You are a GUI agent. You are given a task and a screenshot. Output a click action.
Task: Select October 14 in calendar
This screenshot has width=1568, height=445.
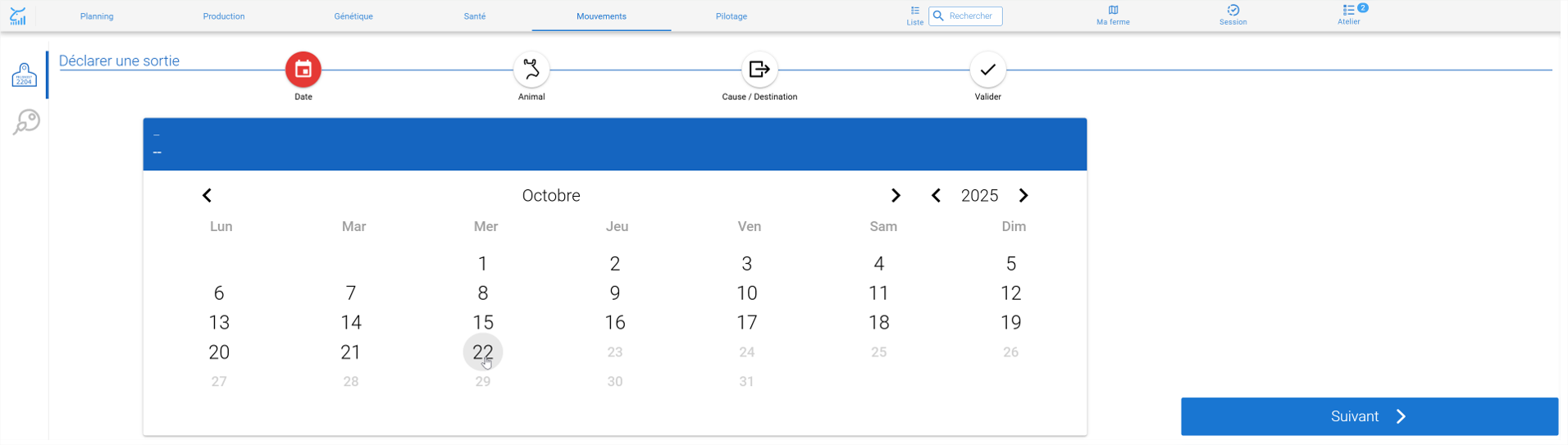pyautogui.click(x=351, y=322)
